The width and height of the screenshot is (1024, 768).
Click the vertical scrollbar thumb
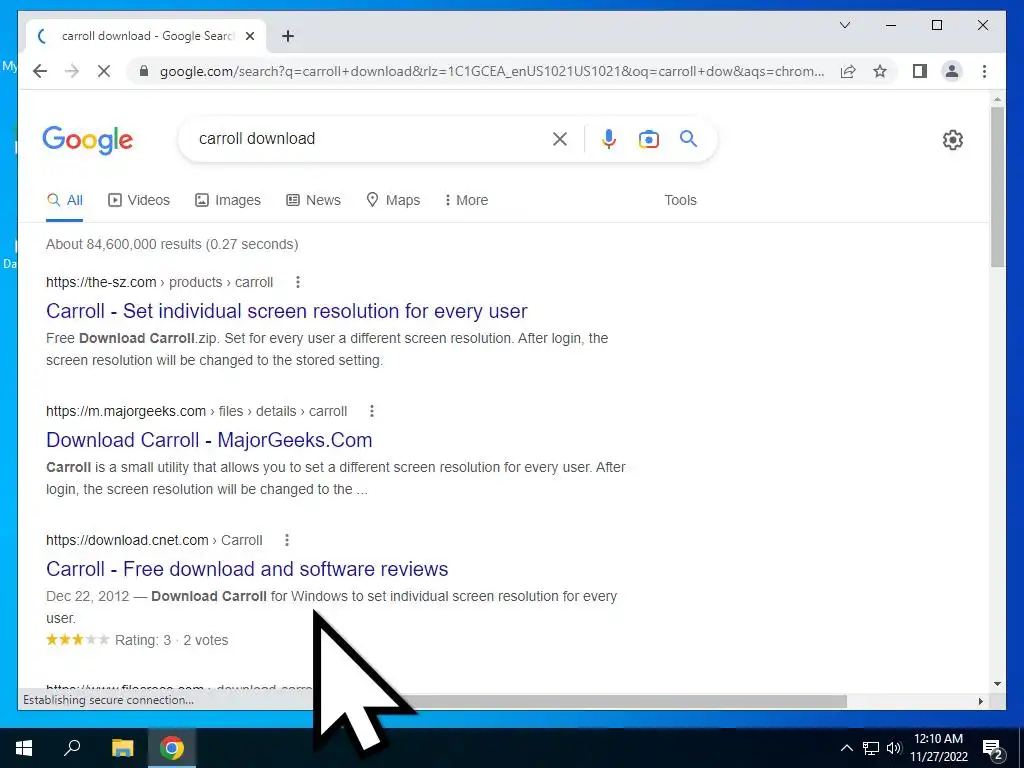pyautogui.click(x=997, y=186)
